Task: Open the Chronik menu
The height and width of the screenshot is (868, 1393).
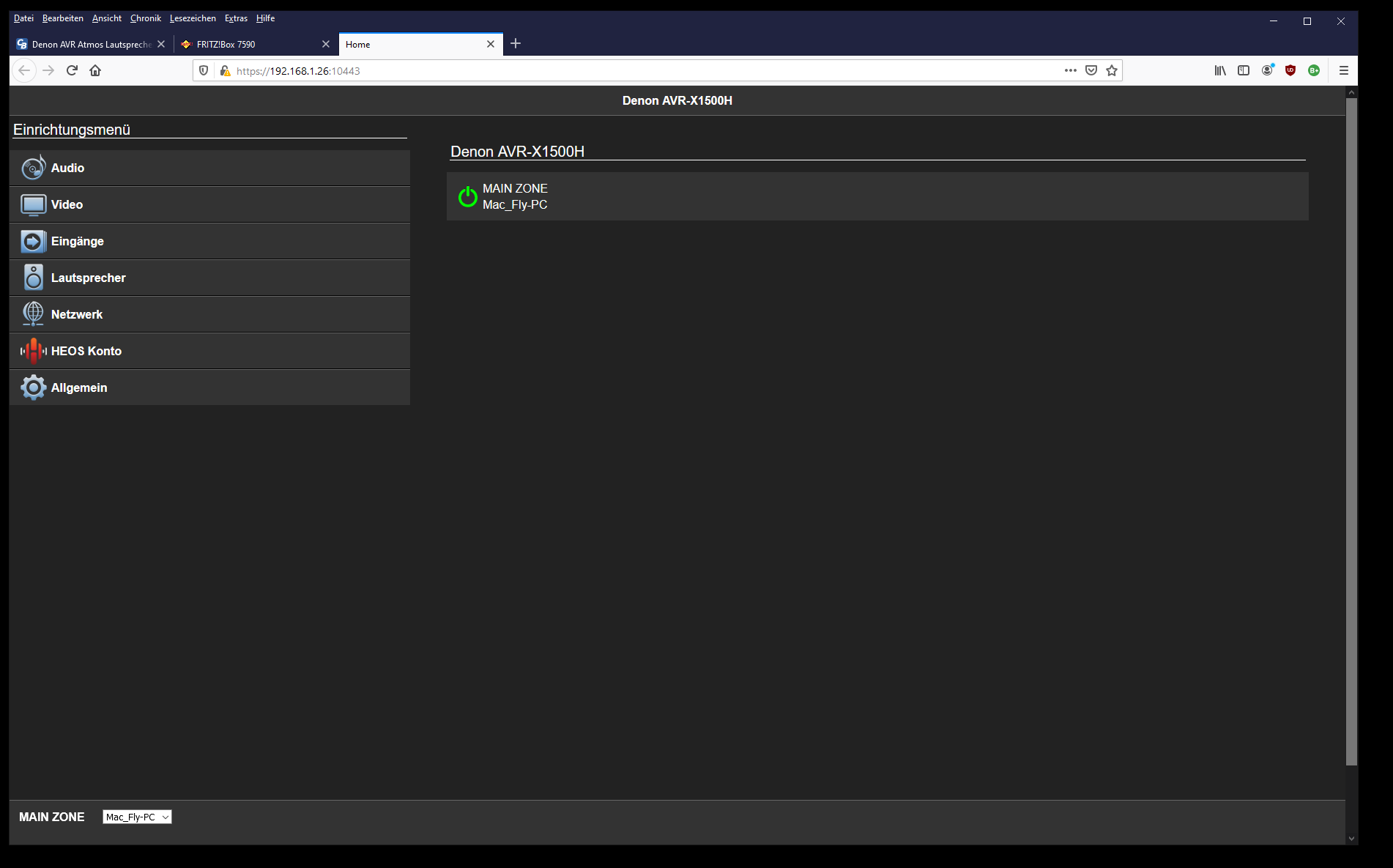Action: (x=146, y=18)
